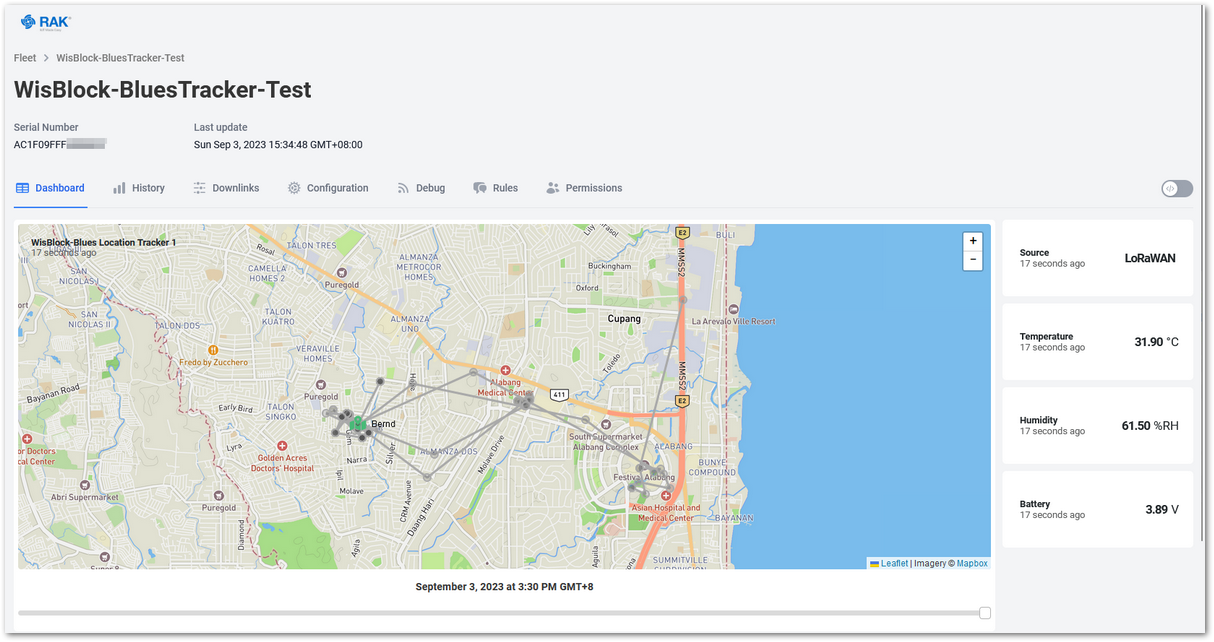Switch to the Dashboard tab
The height and width of the screenshot is (642, 1214).
pos(51,188)
